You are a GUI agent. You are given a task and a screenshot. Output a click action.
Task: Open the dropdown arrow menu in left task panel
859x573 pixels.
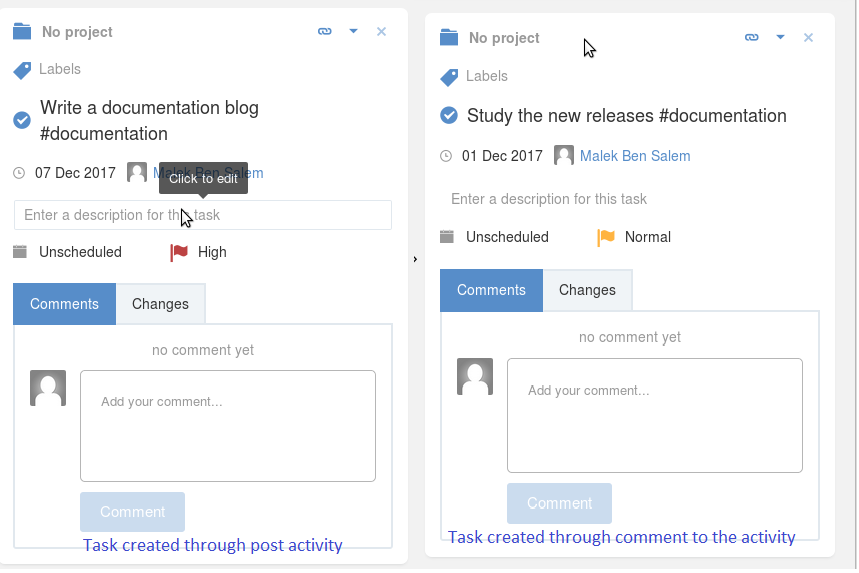click(x=353, y=31)
